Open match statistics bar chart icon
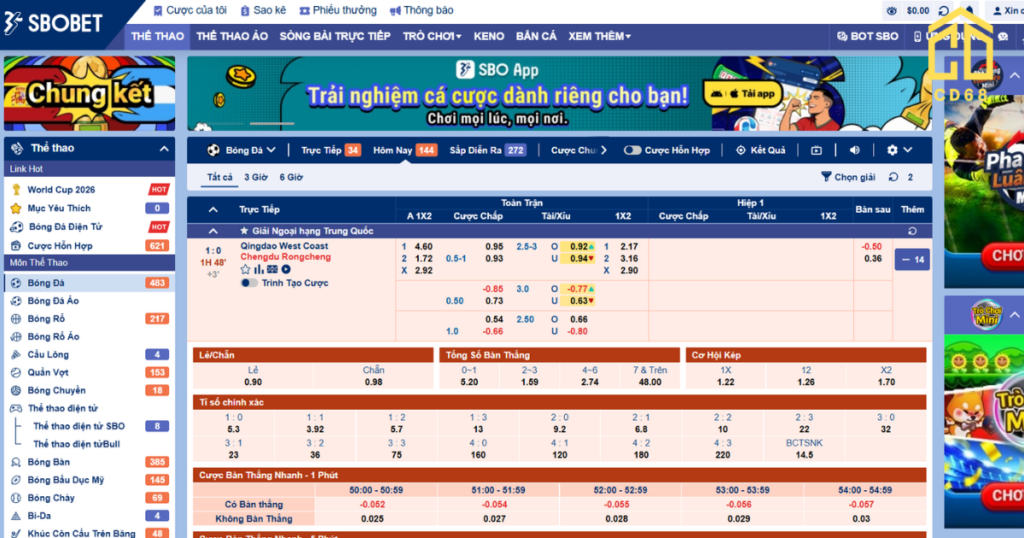 [x=259, y=269]
